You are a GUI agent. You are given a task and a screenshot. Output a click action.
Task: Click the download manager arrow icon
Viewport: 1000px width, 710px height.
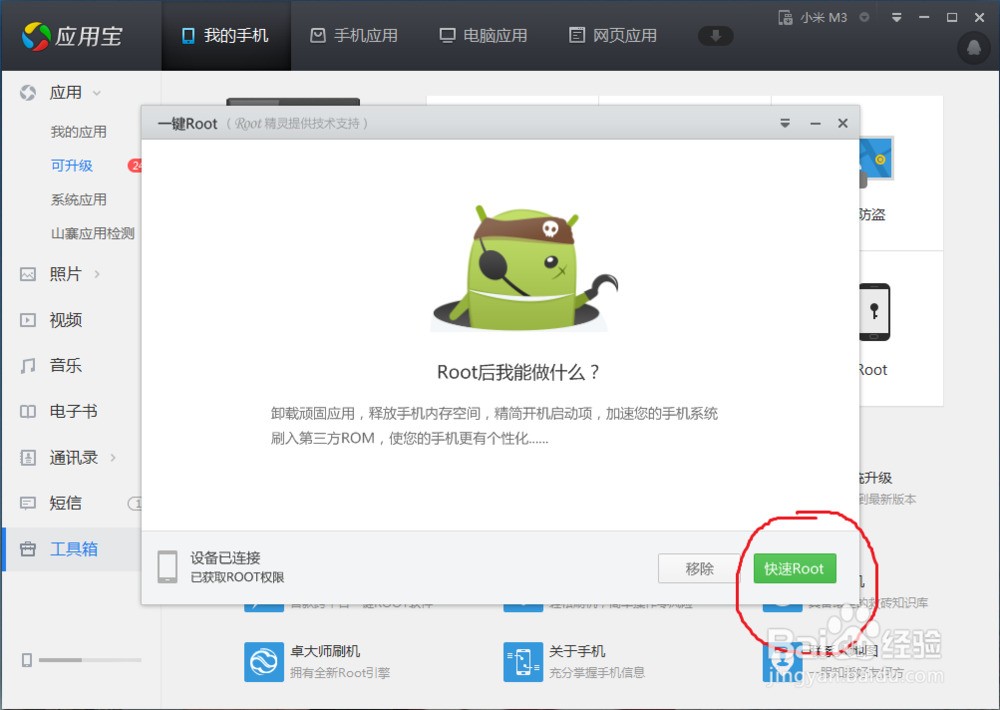[716, 36]
